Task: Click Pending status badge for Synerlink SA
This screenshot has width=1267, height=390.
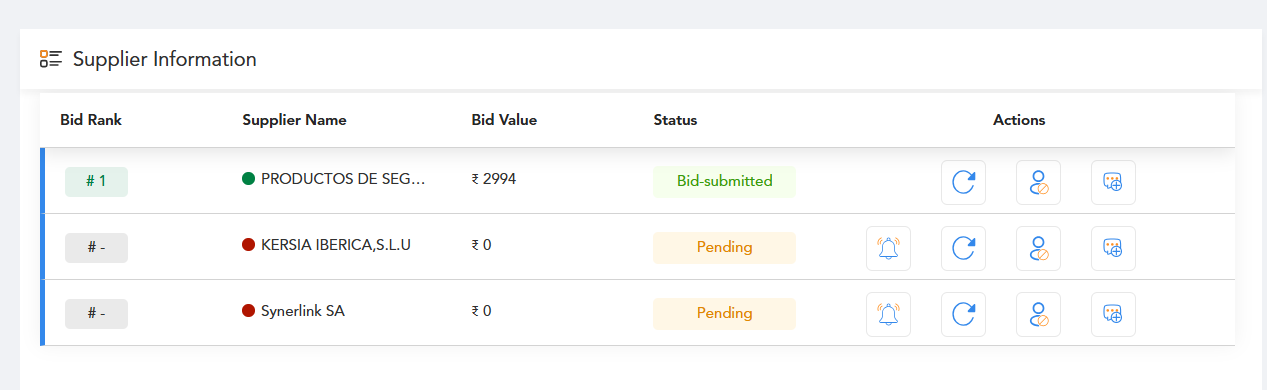Action: (724, 313)
